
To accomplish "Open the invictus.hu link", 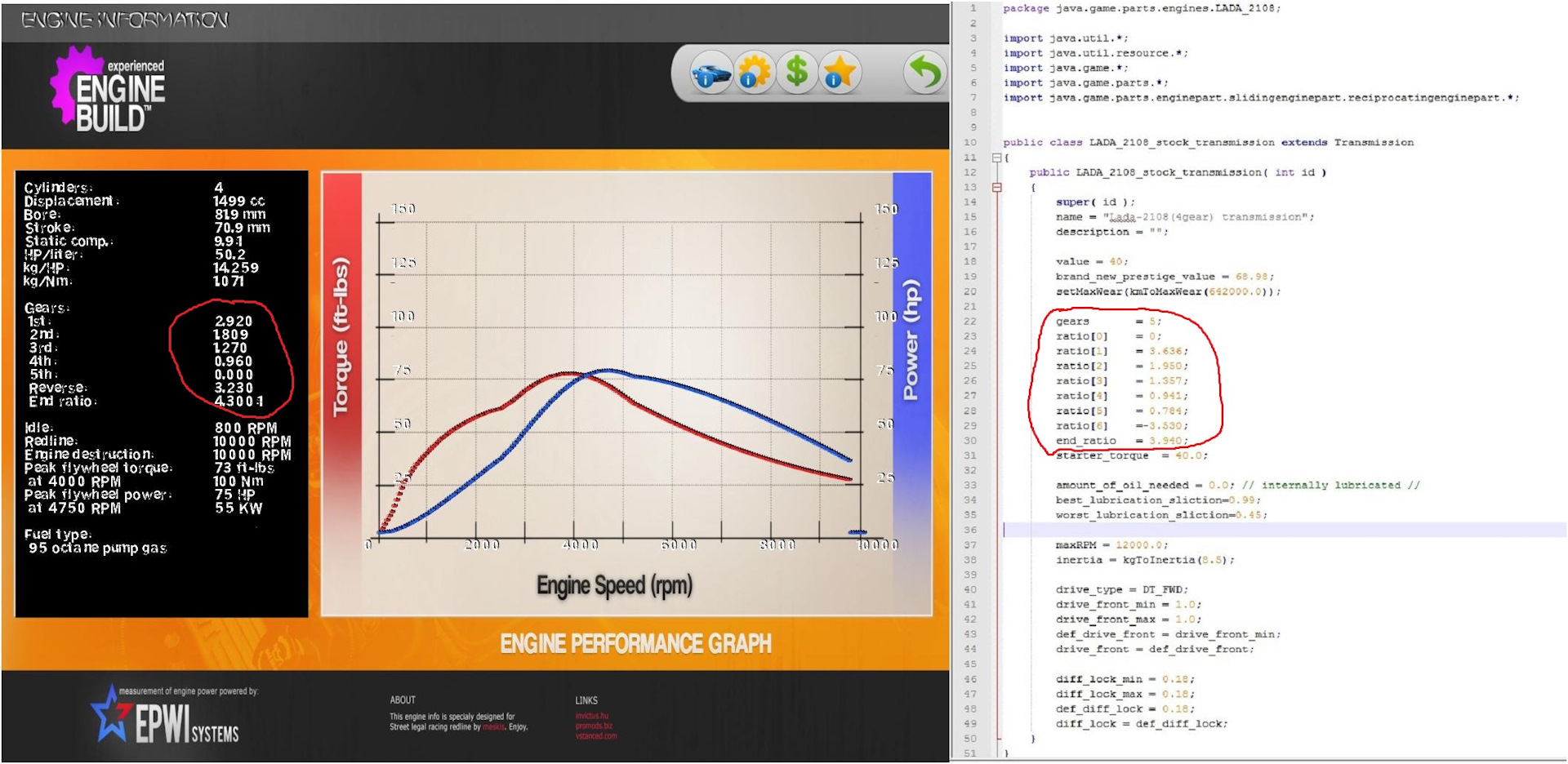I will coord(592,717).
